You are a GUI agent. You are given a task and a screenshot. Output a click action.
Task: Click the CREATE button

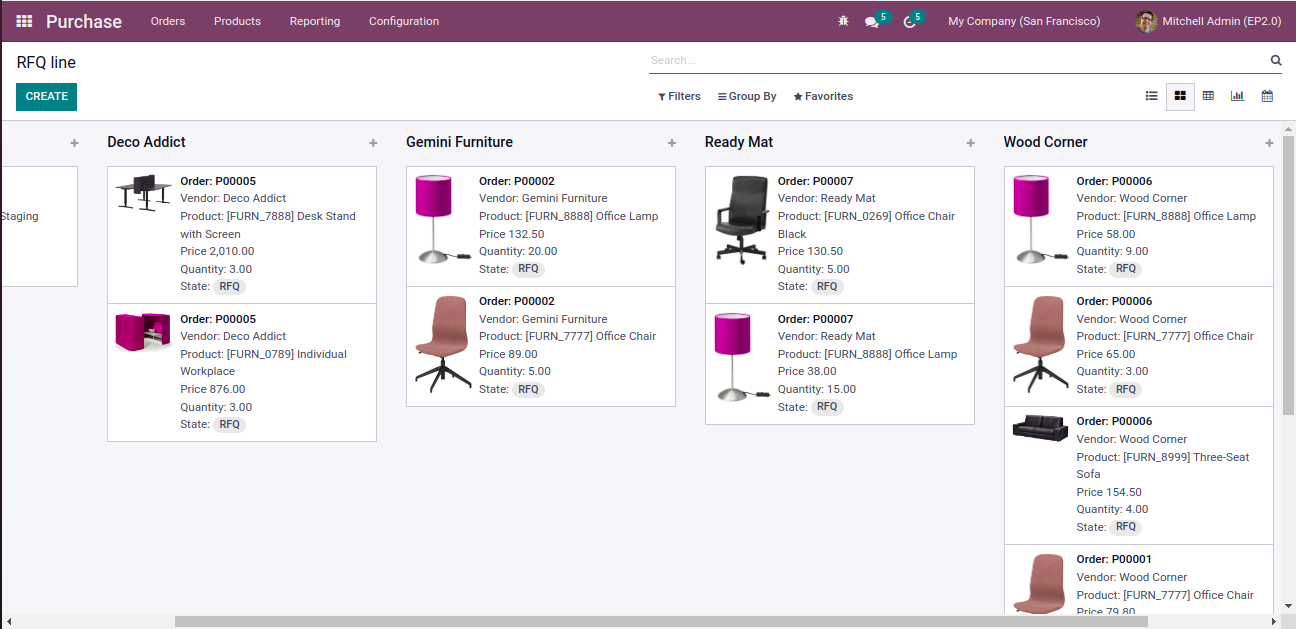46,96
